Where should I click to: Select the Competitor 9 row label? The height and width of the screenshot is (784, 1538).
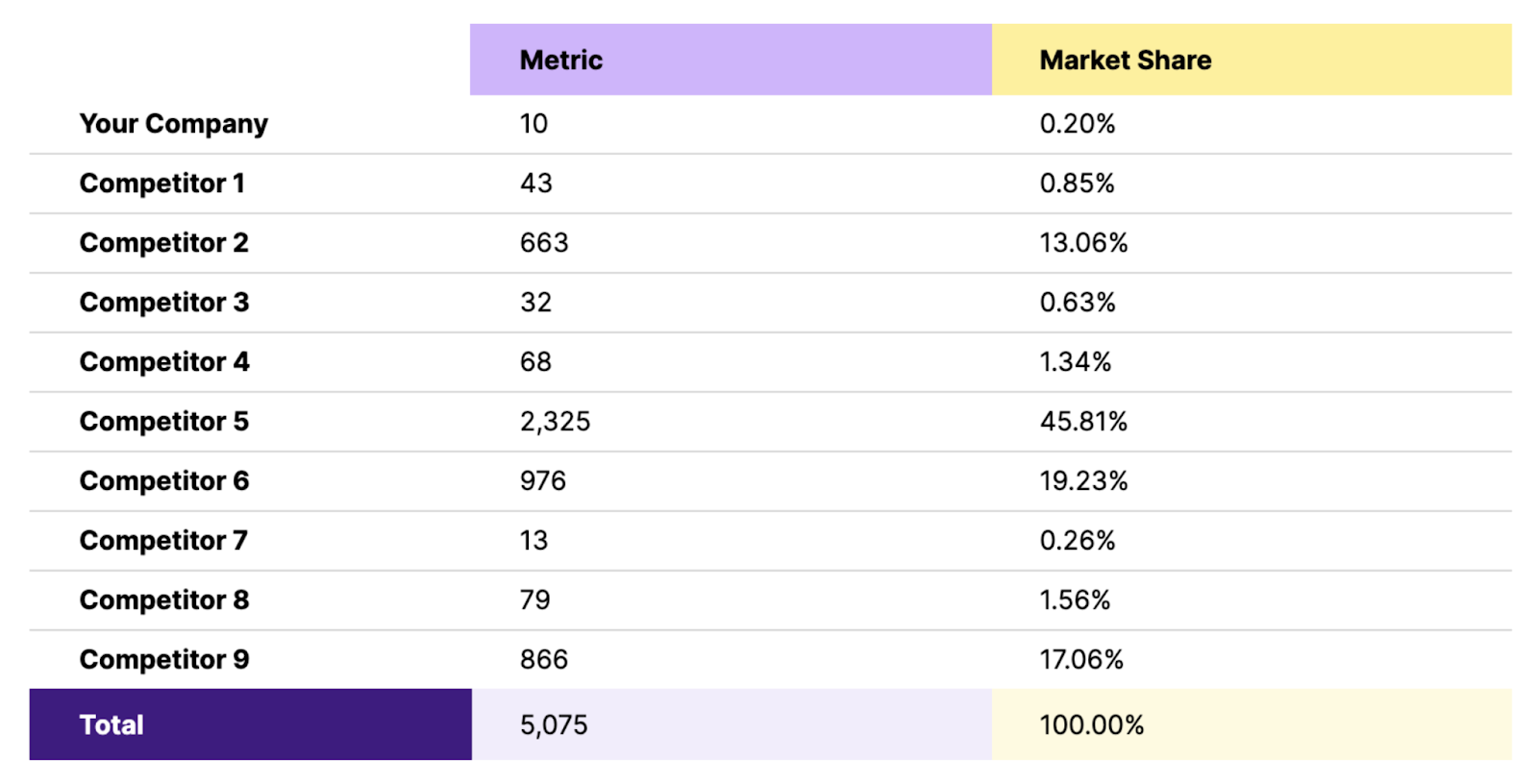point(164,660)
